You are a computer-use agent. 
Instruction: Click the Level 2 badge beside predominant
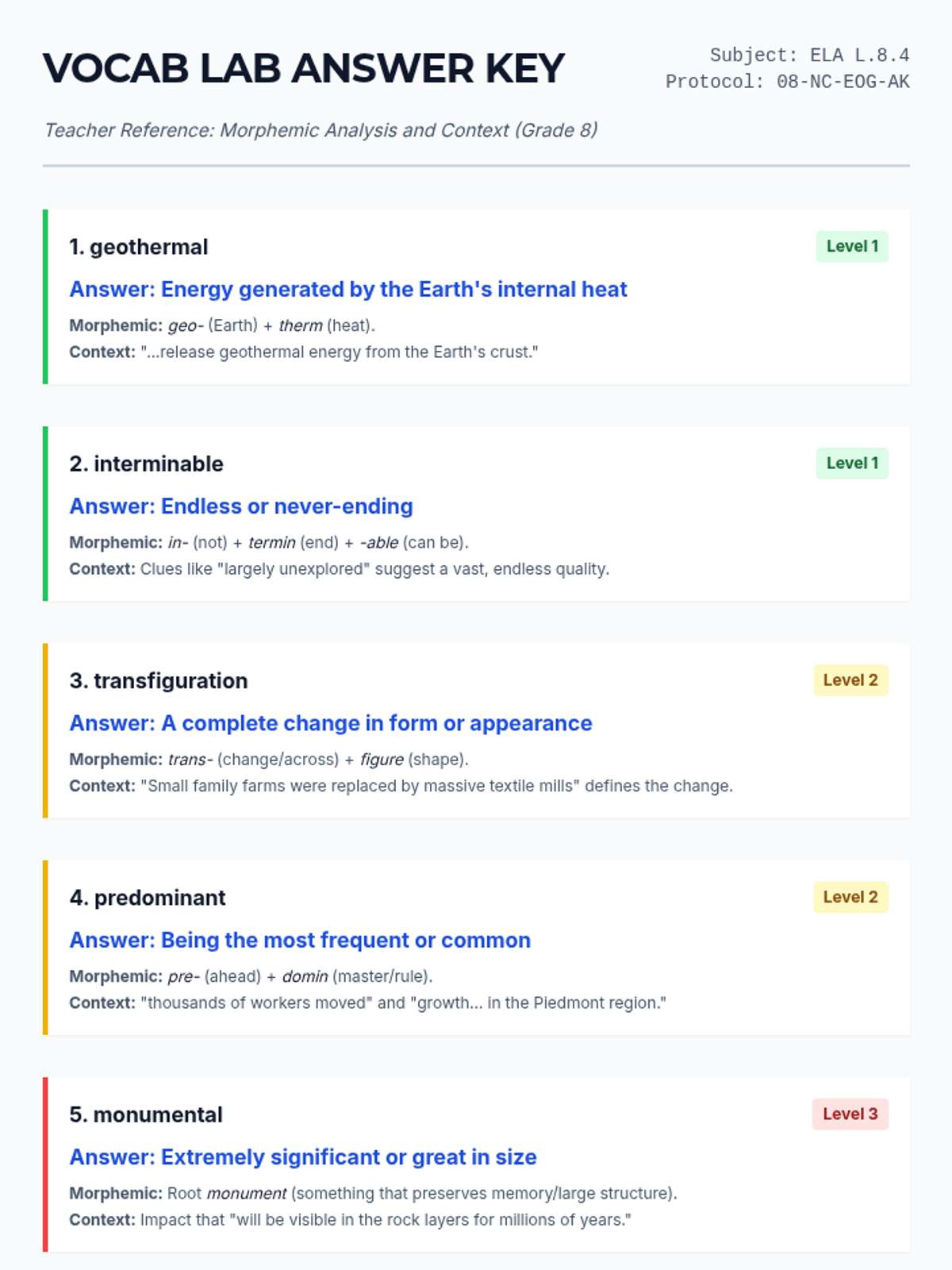(x=850, y=897)
